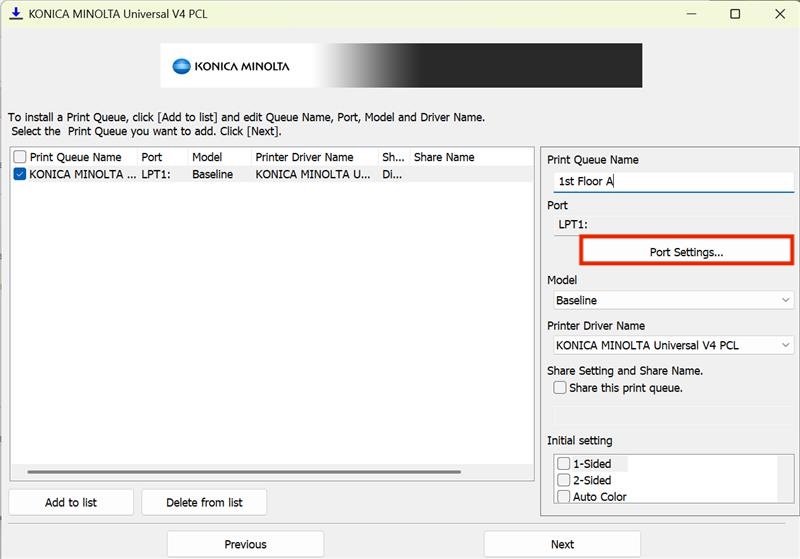Open the Printer Driver Name dropdown
800x559 pixels.
coord(673,345)
